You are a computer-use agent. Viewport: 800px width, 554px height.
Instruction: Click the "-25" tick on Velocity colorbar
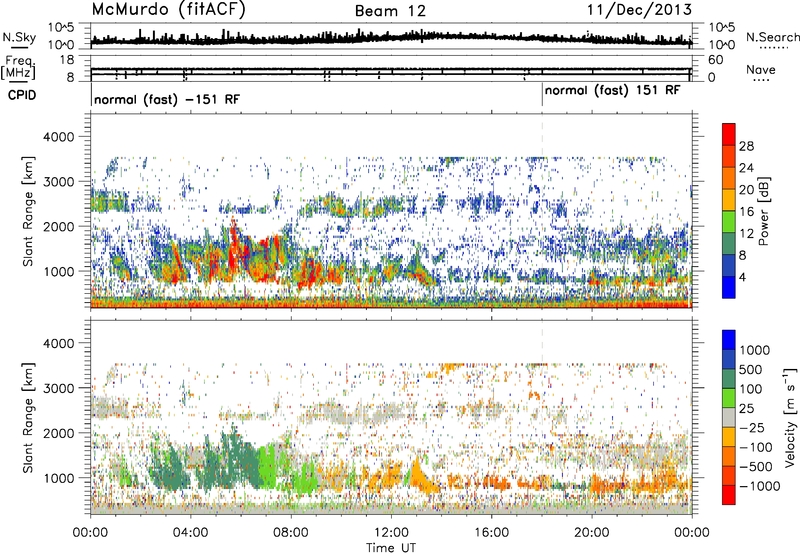coord(752,427)
